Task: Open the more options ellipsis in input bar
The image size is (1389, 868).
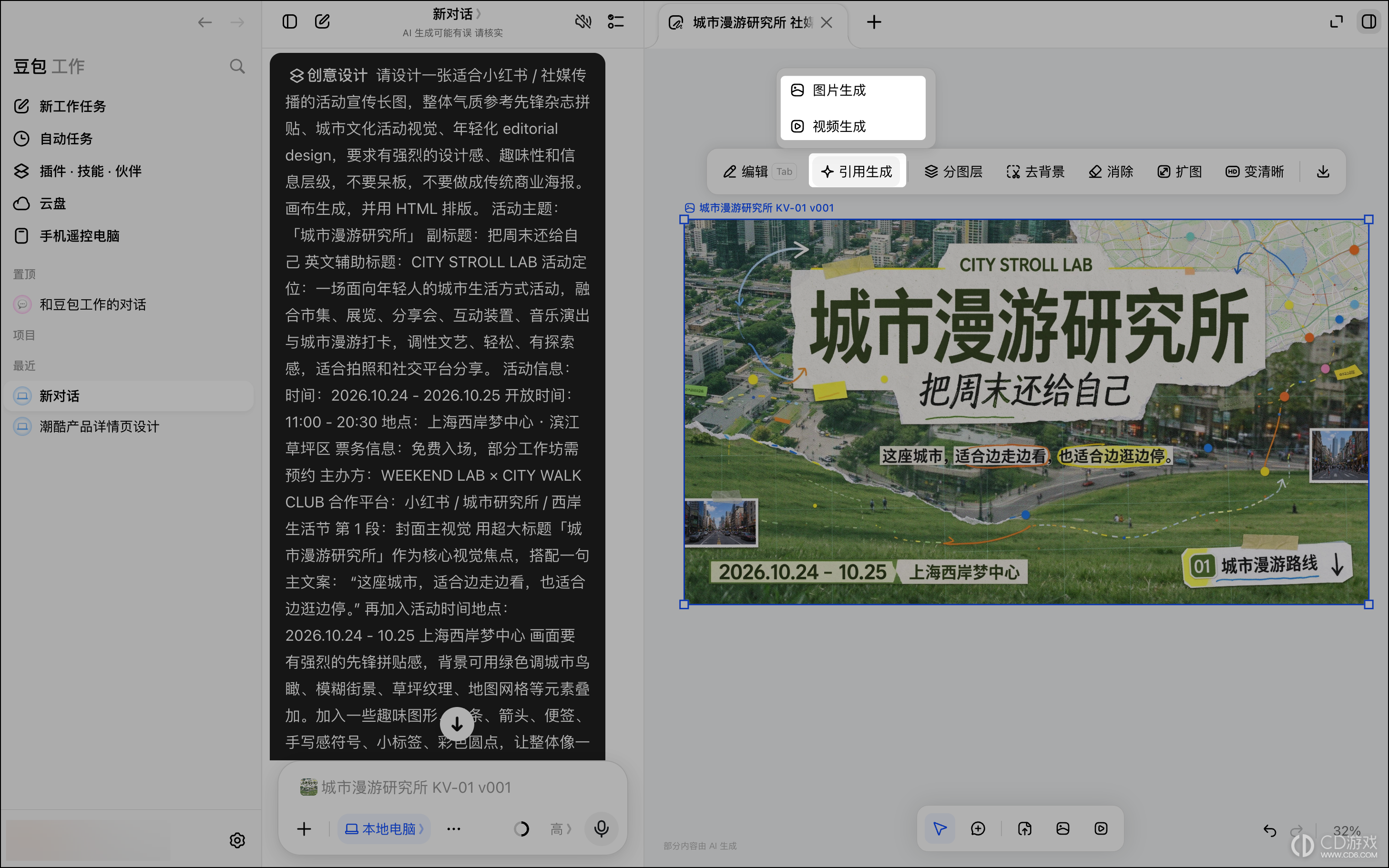Action: (454, 829)
